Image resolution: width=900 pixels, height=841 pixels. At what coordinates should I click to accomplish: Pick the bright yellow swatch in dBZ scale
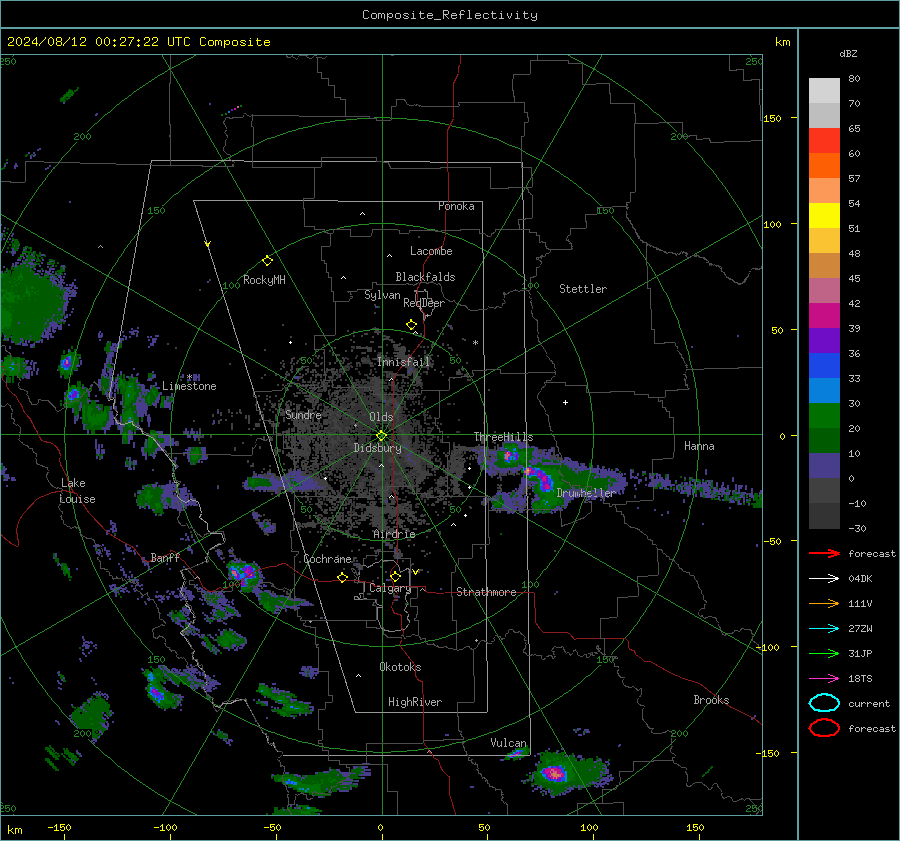tap(824, 215)
